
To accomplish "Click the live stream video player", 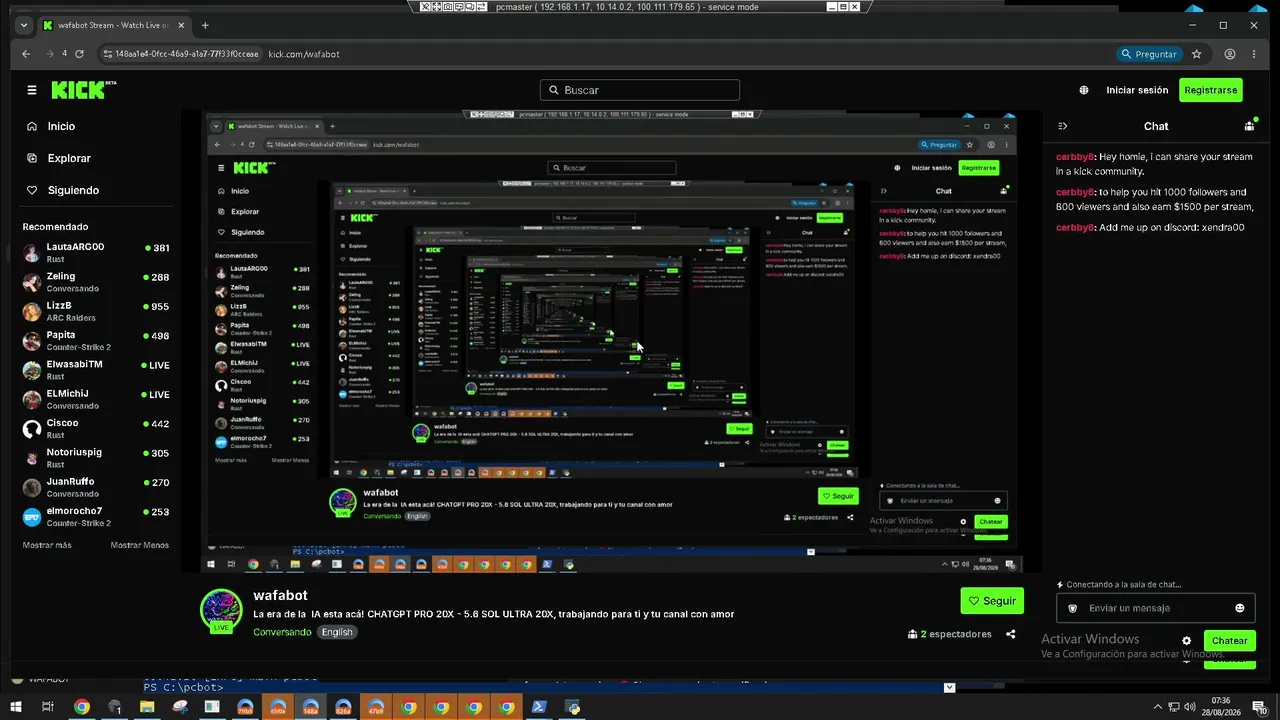I will pyautogui.click(x=611, y=341).
